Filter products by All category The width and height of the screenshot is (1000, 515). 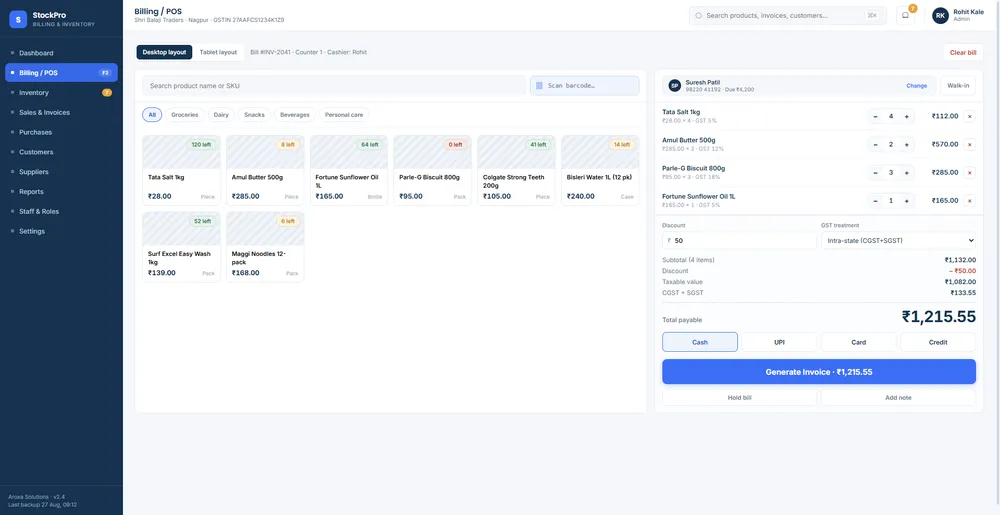(152, 115)
